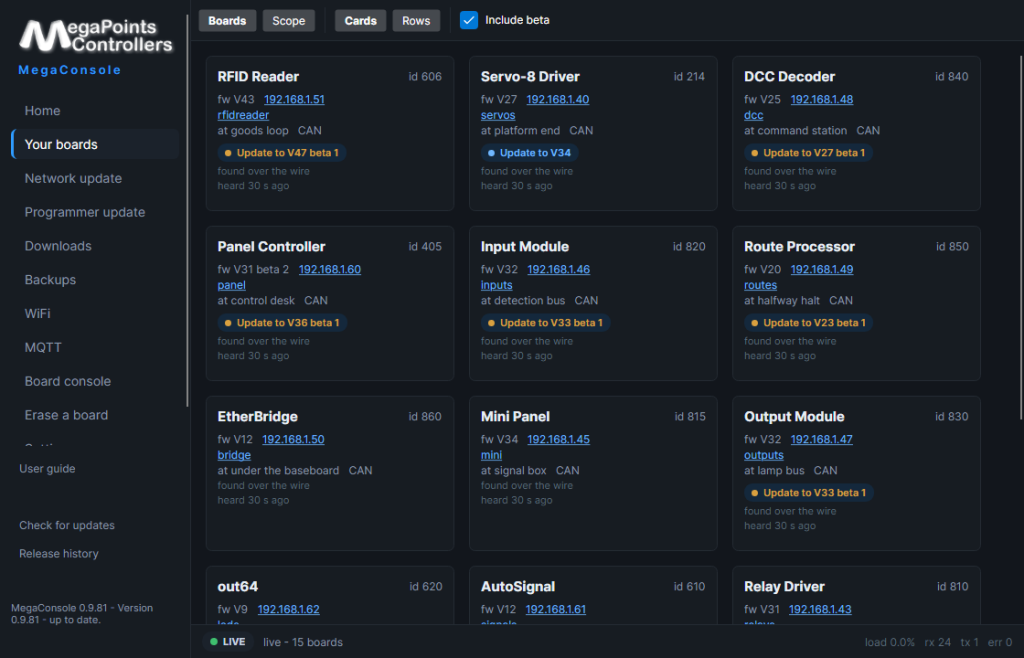
Task: Open the outputs hostname link
Action: click(763, 455)
